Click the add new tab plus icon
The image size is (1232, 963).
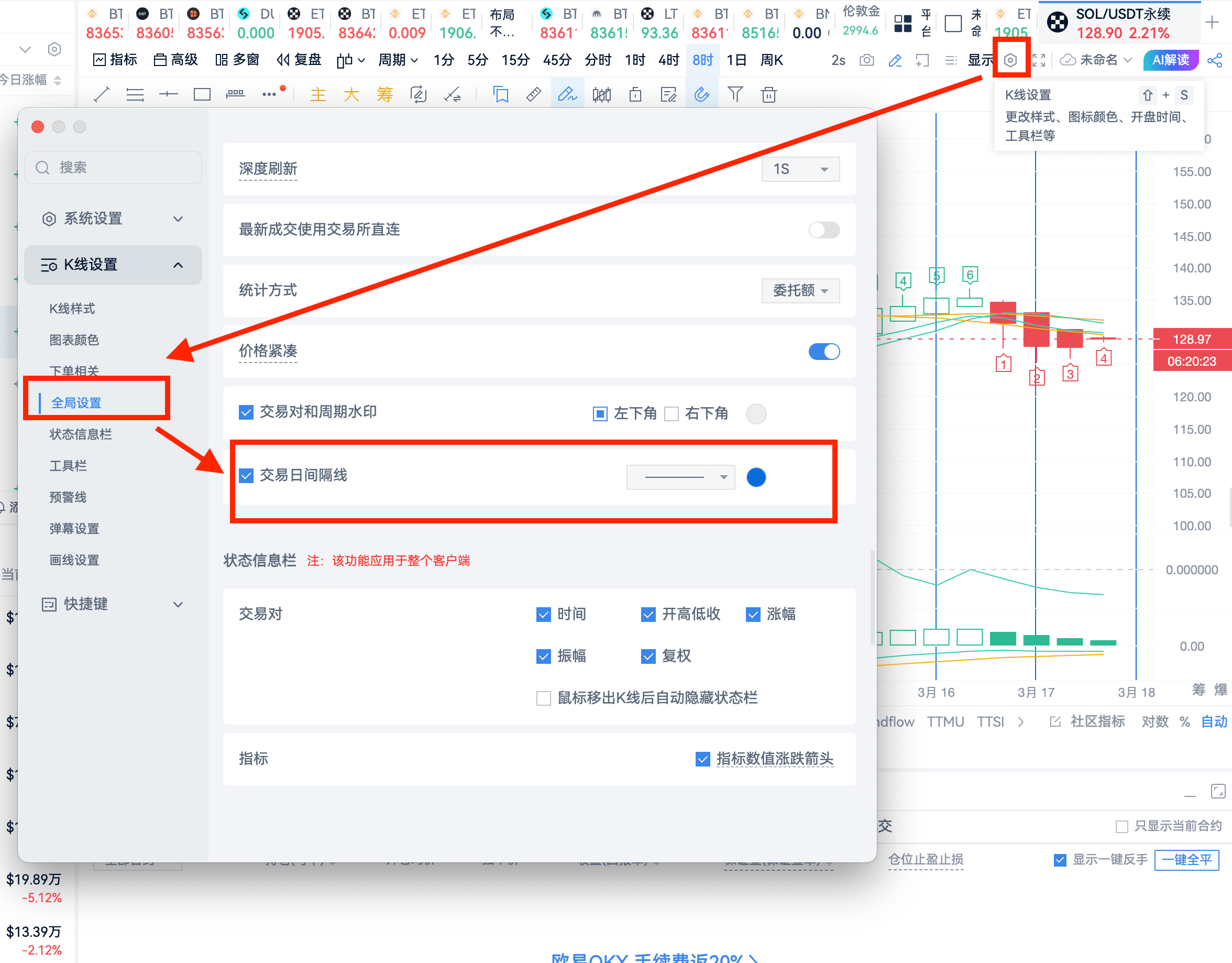point(1211,23)
